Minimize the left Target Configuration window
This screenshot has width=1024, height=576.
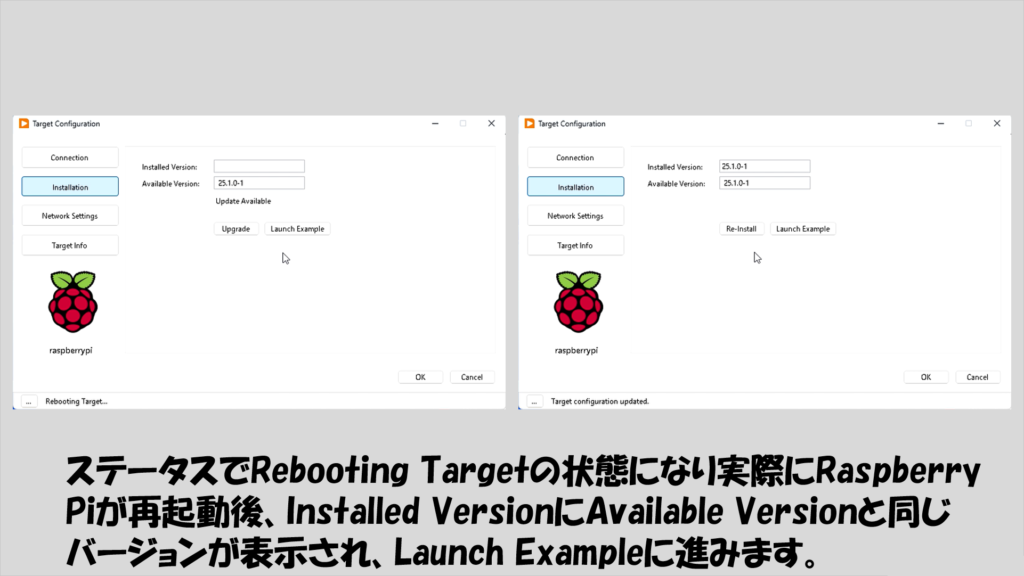[435, 123]
